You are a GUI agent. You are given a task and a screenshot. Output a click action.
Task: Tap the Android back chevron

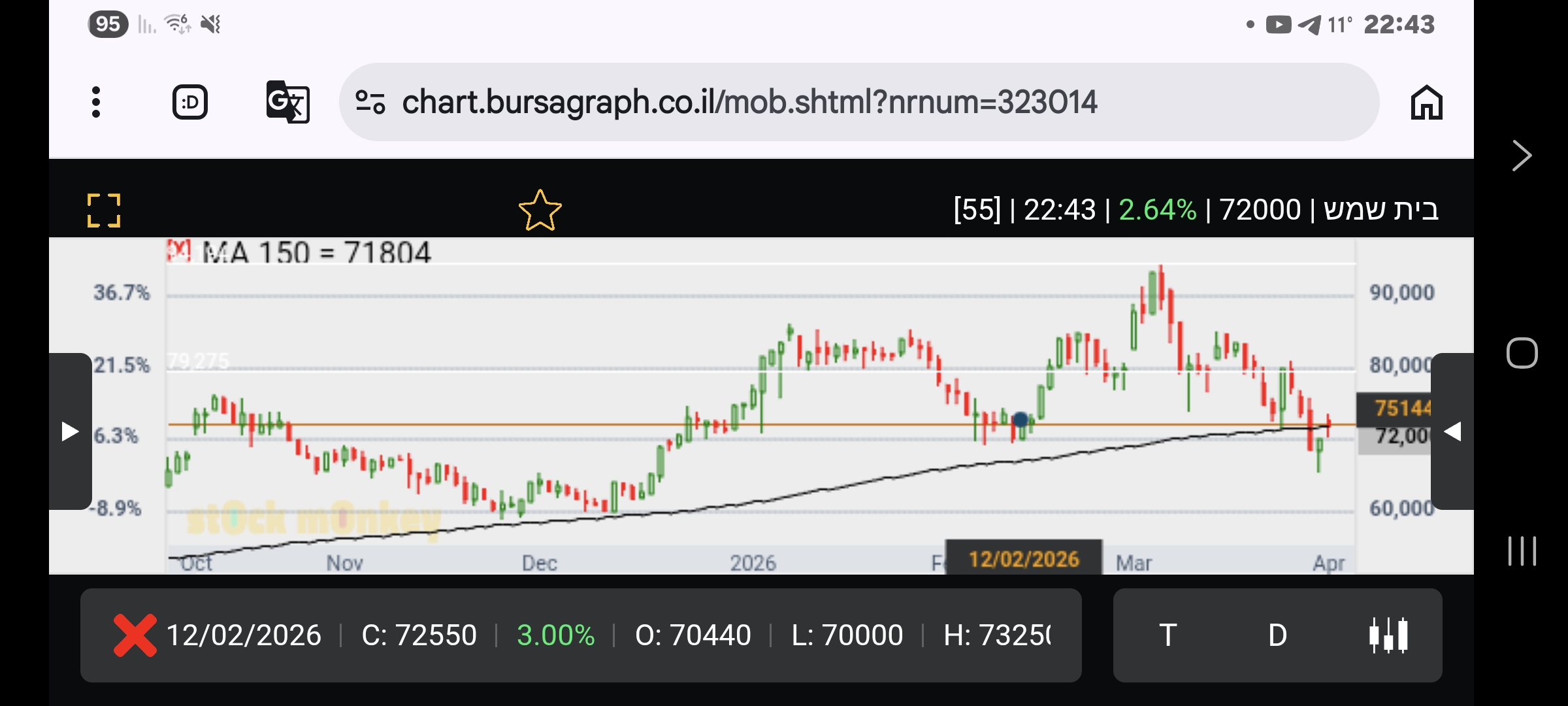1522,156
